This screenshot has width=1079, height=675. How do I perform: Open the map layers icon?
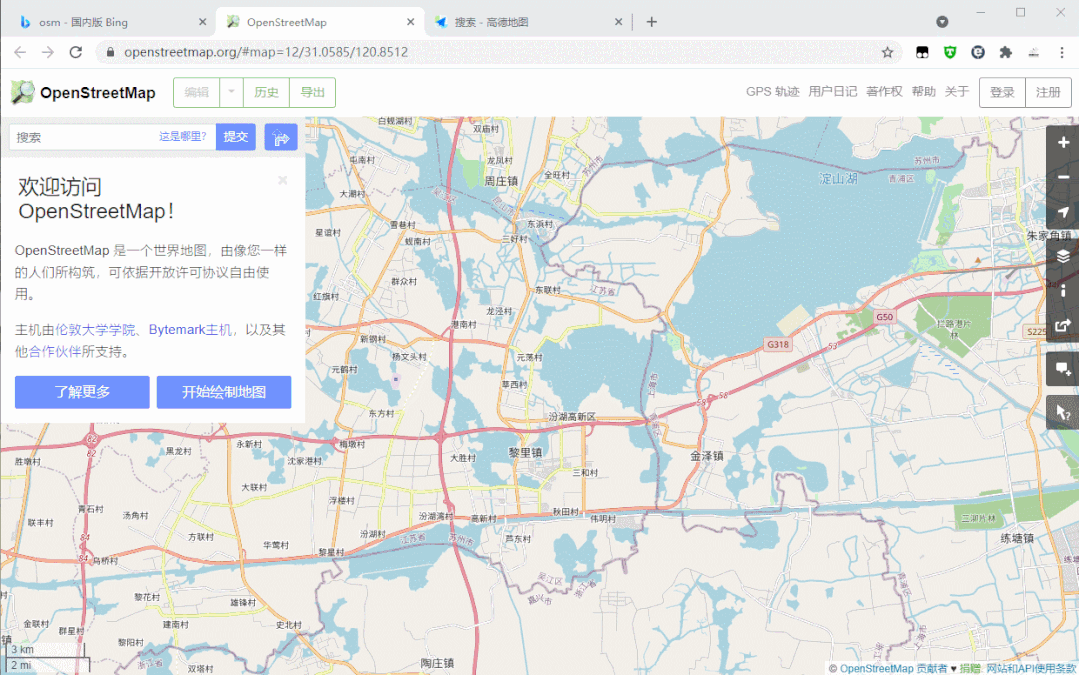(1062, 255)
